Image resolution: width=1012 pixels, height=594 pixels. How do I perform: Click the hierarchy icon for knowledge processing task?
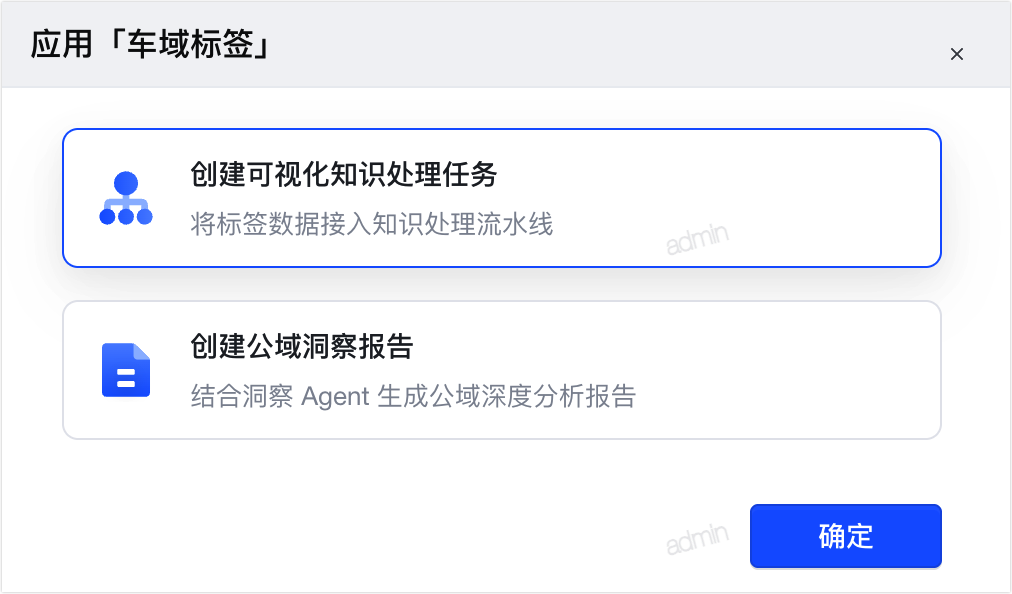(x=126, y=198)
